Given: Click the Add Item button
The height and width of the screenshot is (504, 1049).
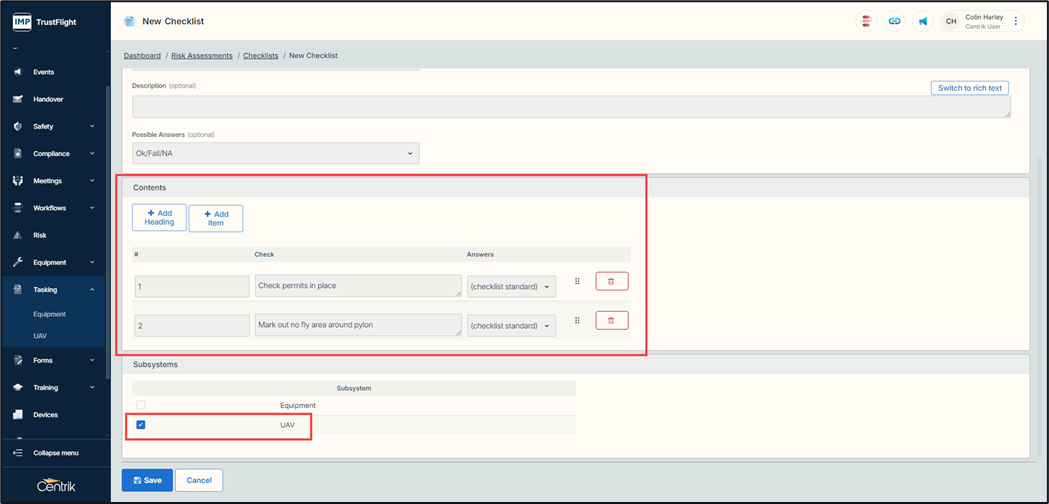Looking at the screenshot, I should (x=216, y=218).
